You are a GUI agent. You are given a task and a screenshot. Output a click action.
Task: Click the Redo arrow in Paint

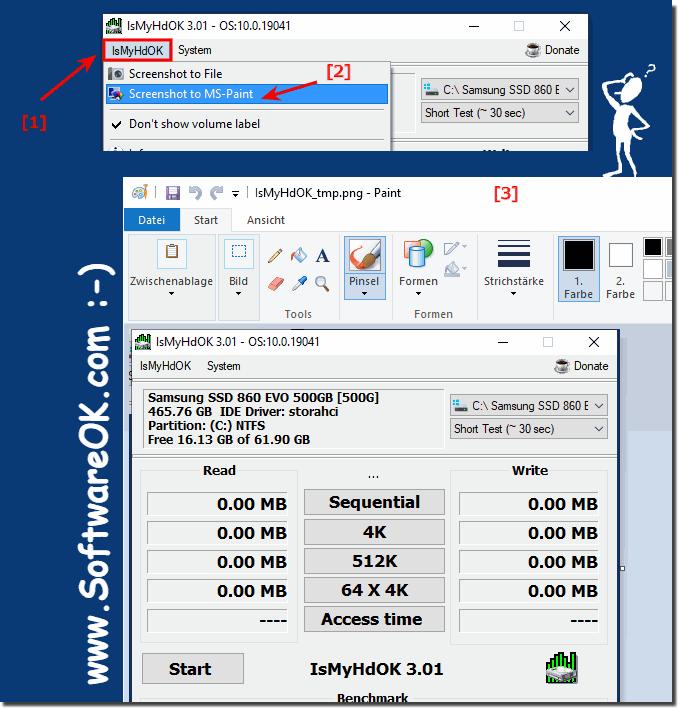[x=217, y=193]
